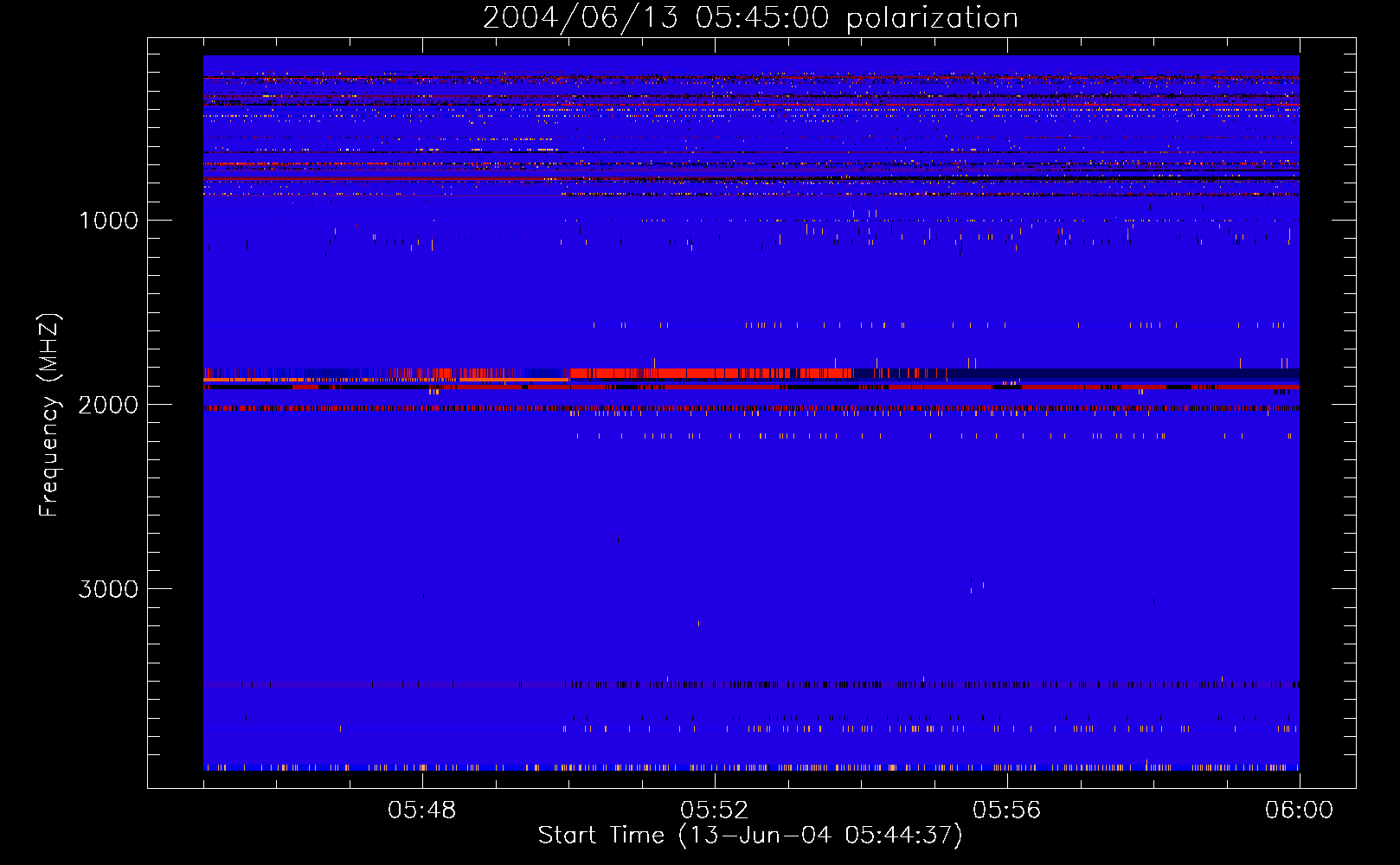Image resolution: width=1400 pixels, height=865 pixels.
Task: Click the plot title '2004/06/13 05:45:00 polarization'
Action: click(750, 18)
